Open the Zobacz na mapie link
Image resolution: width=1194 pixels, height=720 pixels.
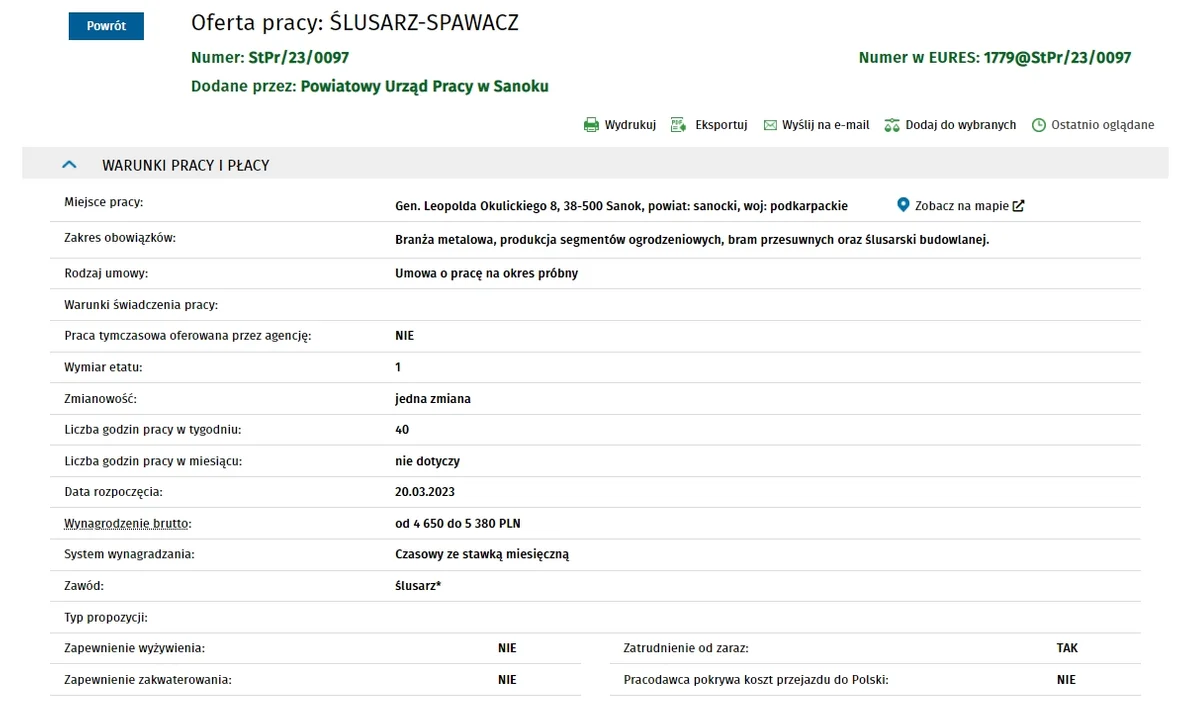pyautogui.click(x=962, y=205)
